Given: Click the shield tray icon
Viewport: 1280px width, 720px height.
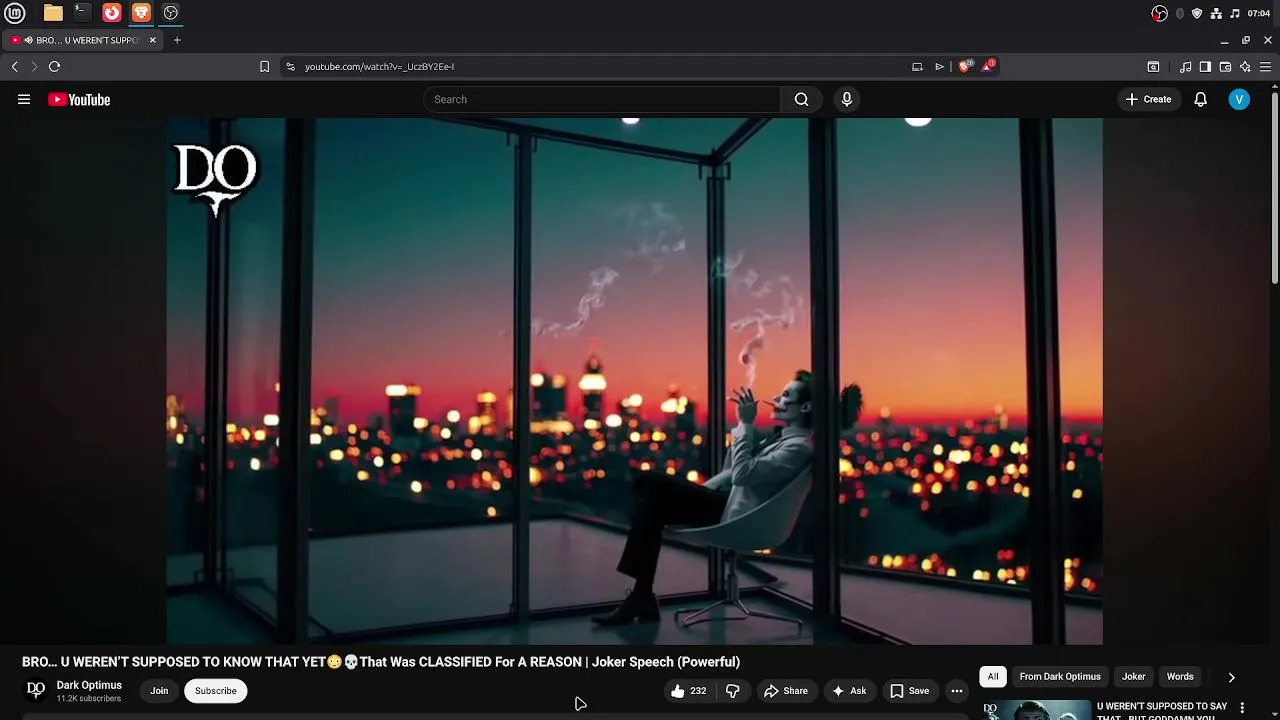Looking at the screenshot, I should tap(1197, 13).
